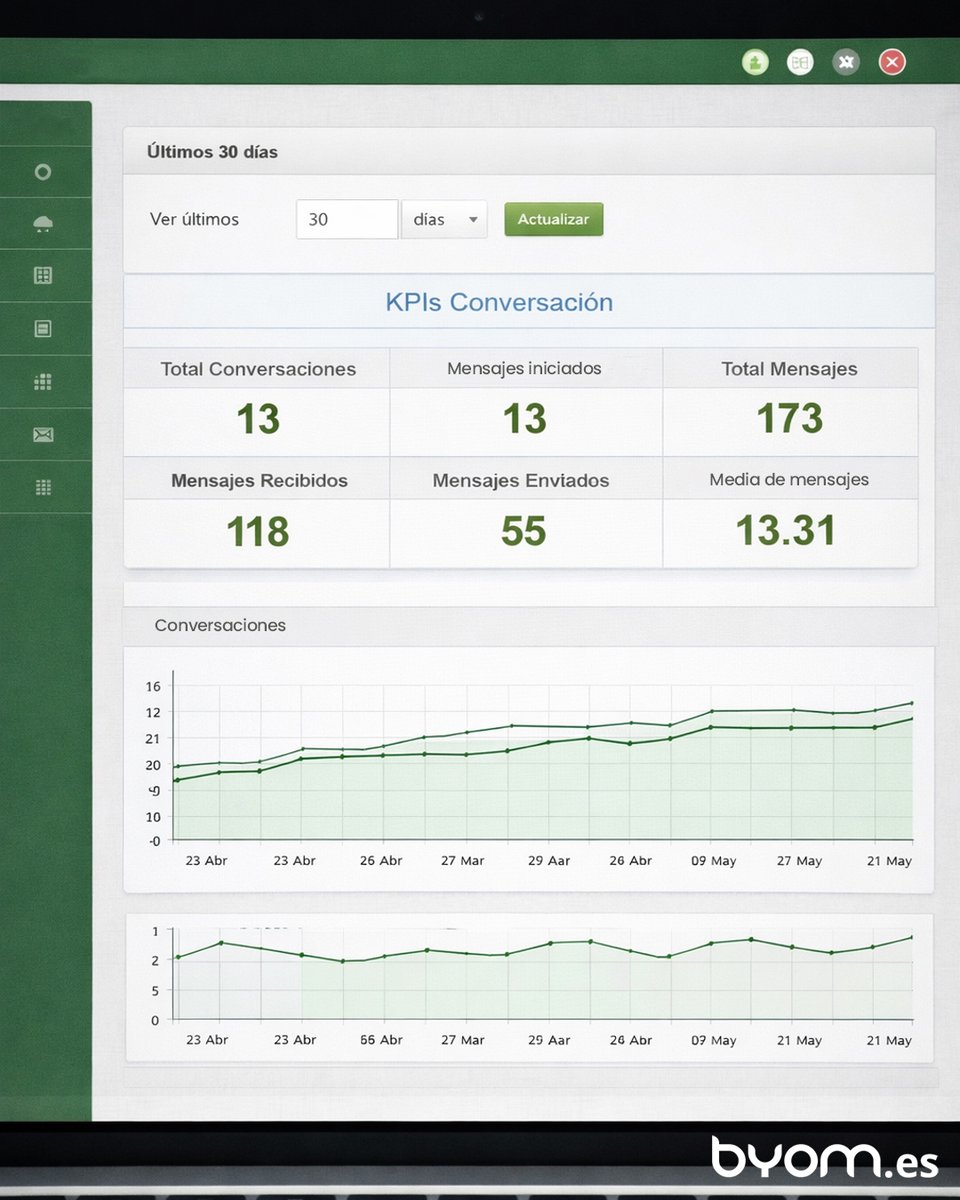Image resolution: width=960 pixels, height=1200 pixels.
Task: Click the 'Mensajes iniciados' label
Action: [524, 368]
